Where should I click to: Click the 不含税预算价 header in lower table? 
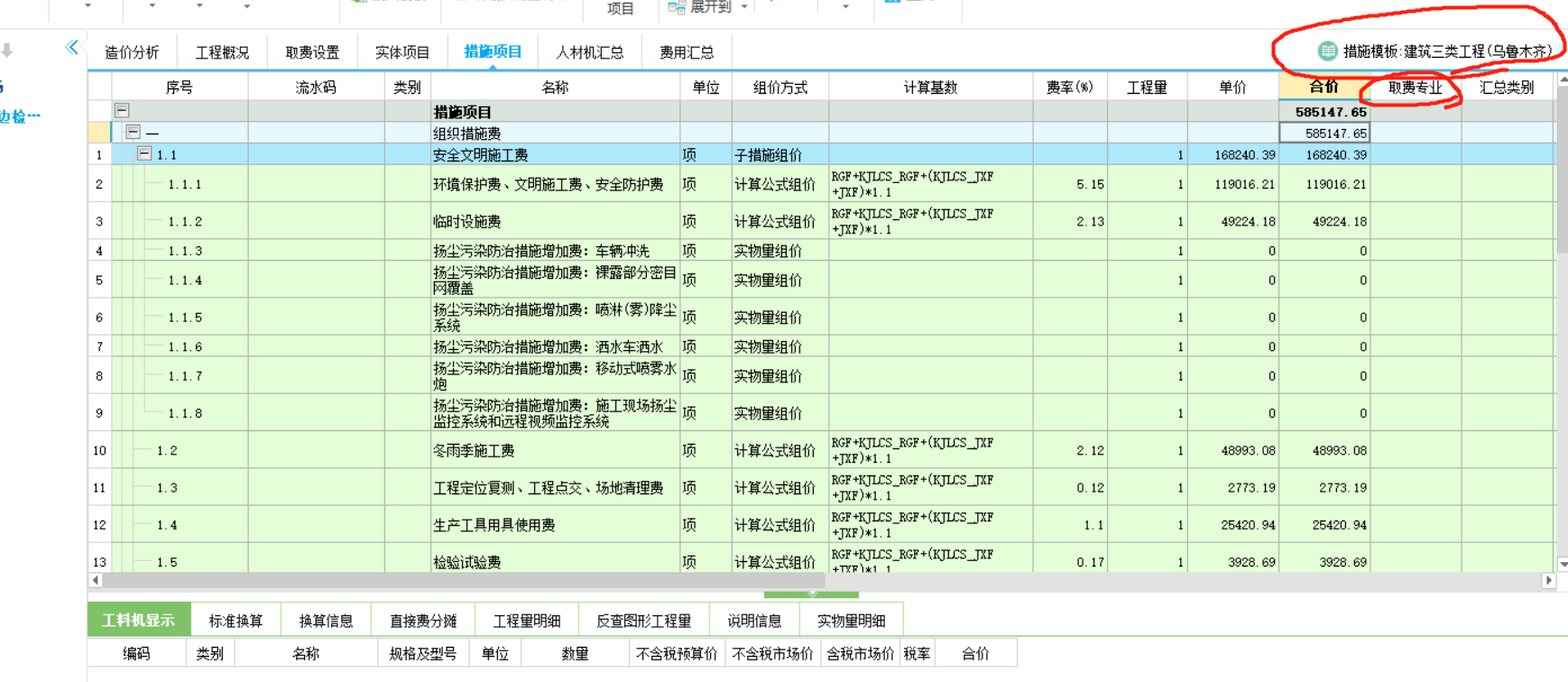[677, 653]
